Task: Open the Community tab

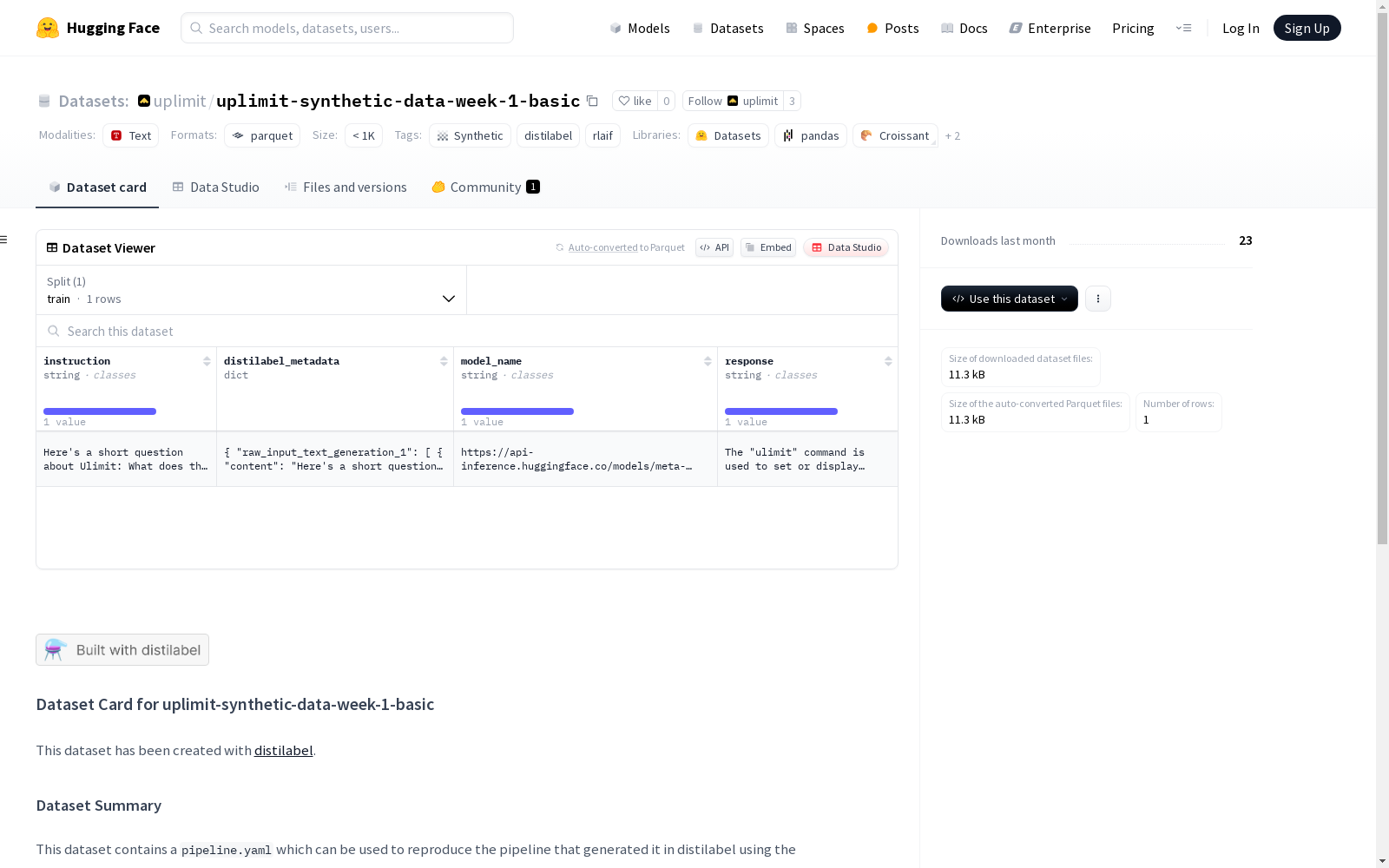Action: pos(485,187)
